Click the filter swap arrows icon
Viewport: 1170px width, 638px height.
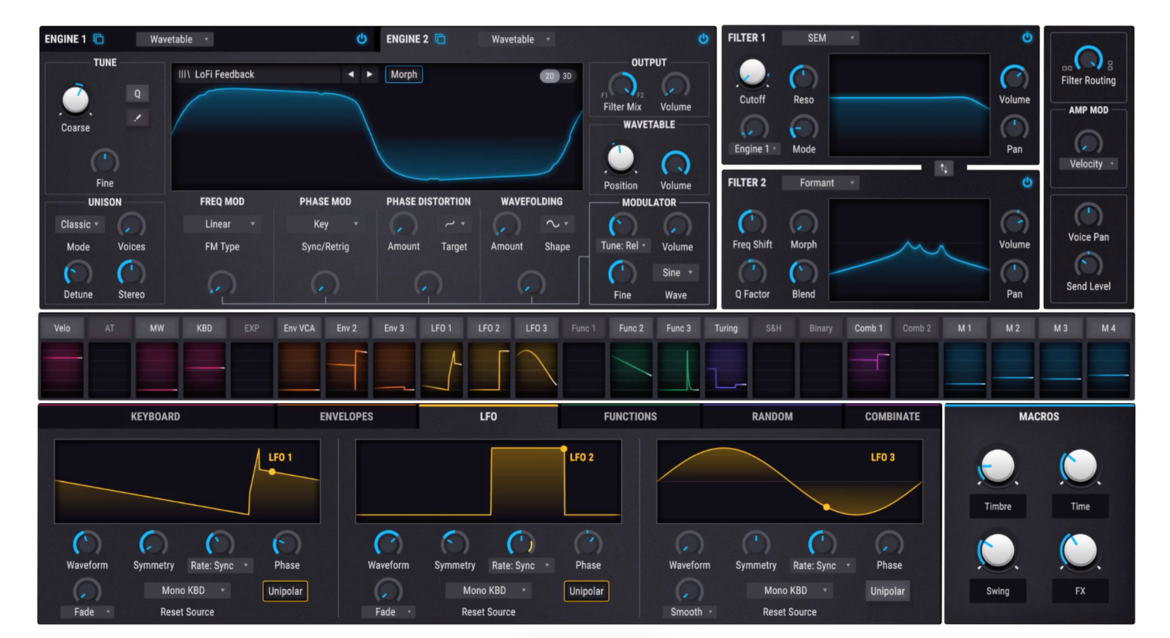tap(944, 169)
